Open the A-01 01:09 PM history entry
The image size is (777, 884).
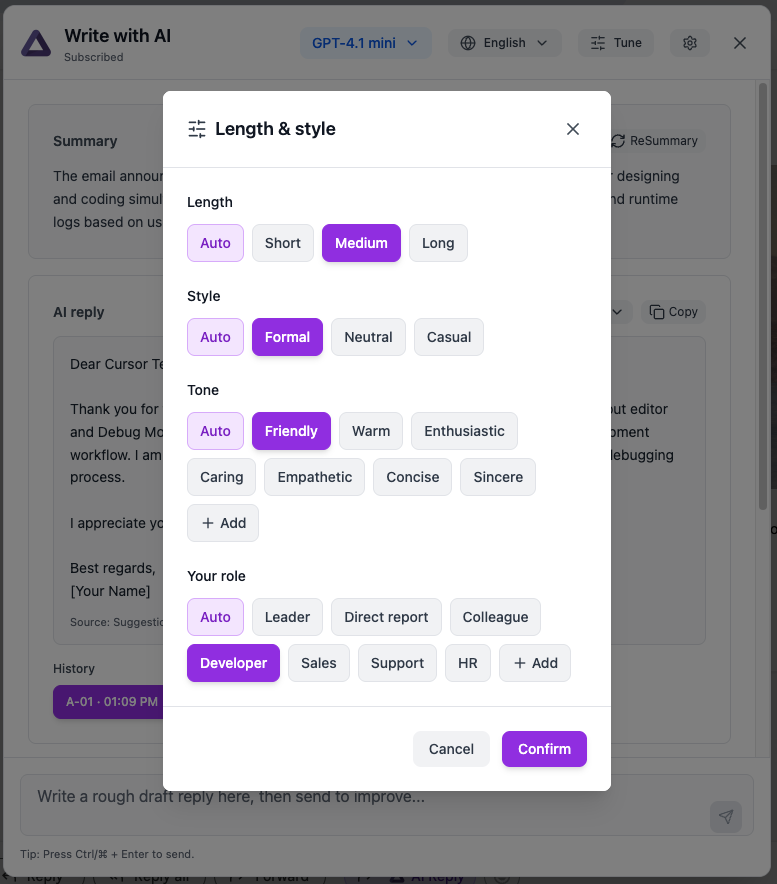click(x=110, y=702)
